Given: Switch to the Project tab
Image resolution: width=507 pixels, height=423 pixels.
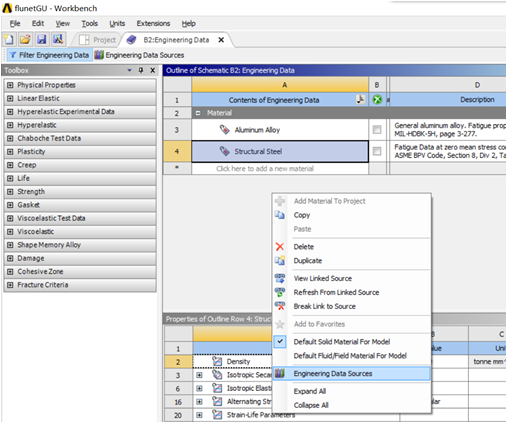Looking at the screenshot, I should (x=97, y=40).
